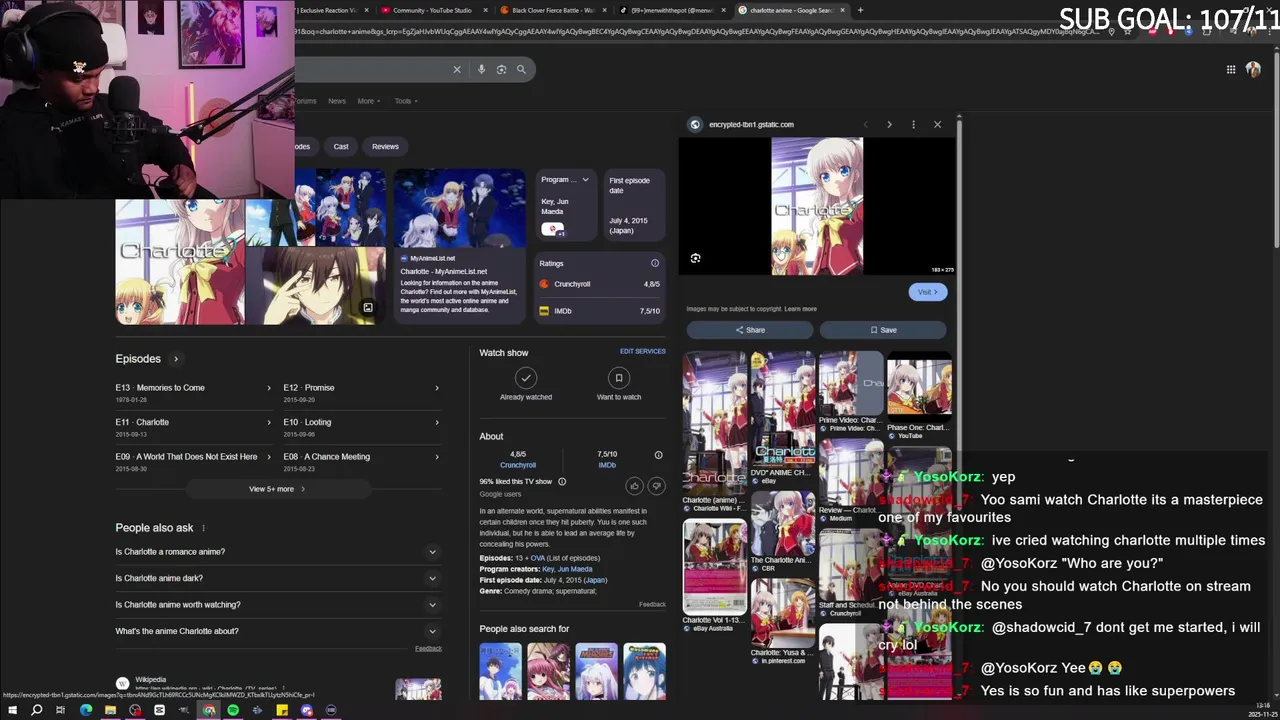This screenshot has width=1280, height=720.
Task: Open Windows taskbar search
Action: [36, 710]
